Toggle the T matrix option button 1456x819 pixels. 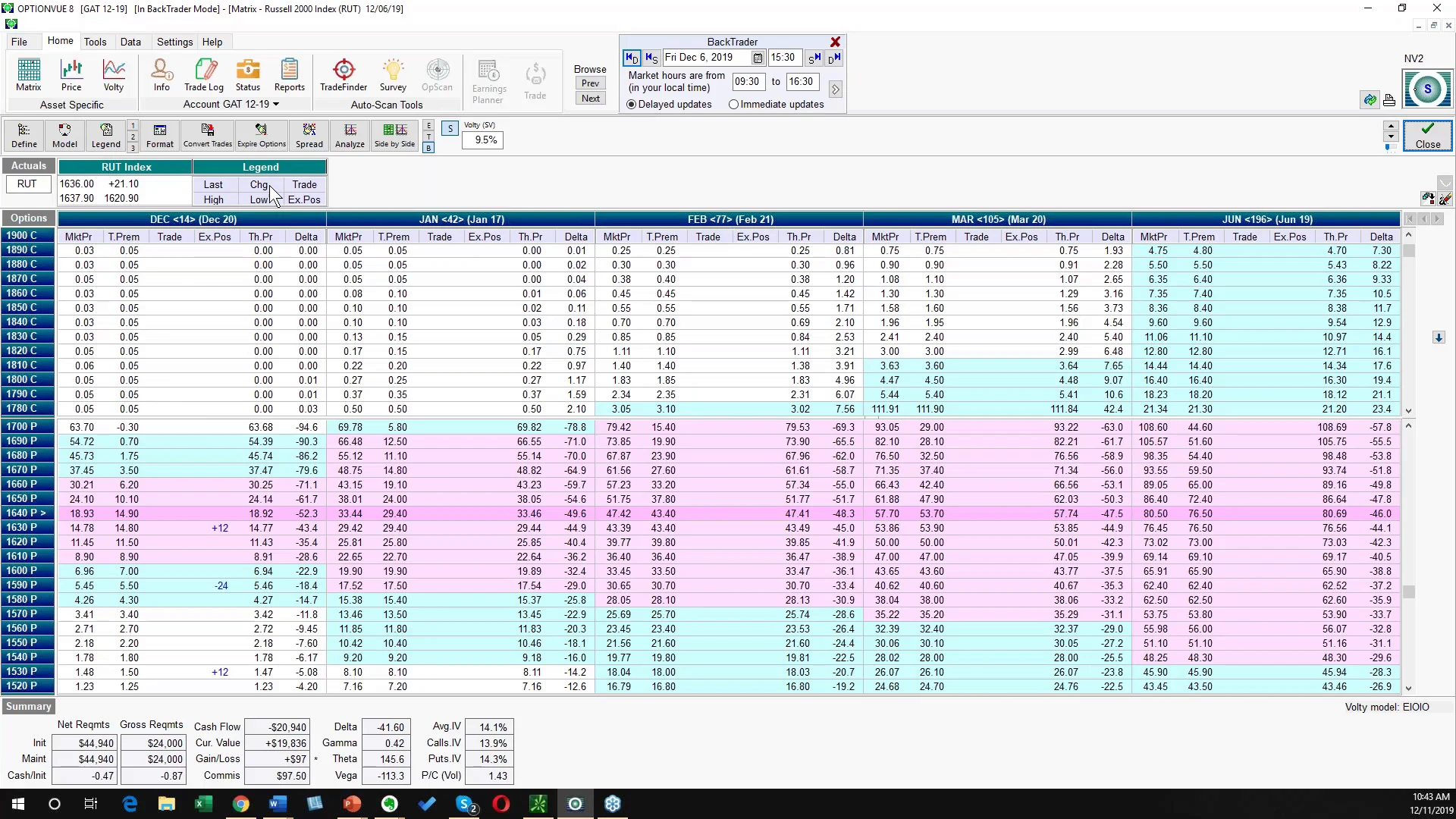[x=428, y=136]
